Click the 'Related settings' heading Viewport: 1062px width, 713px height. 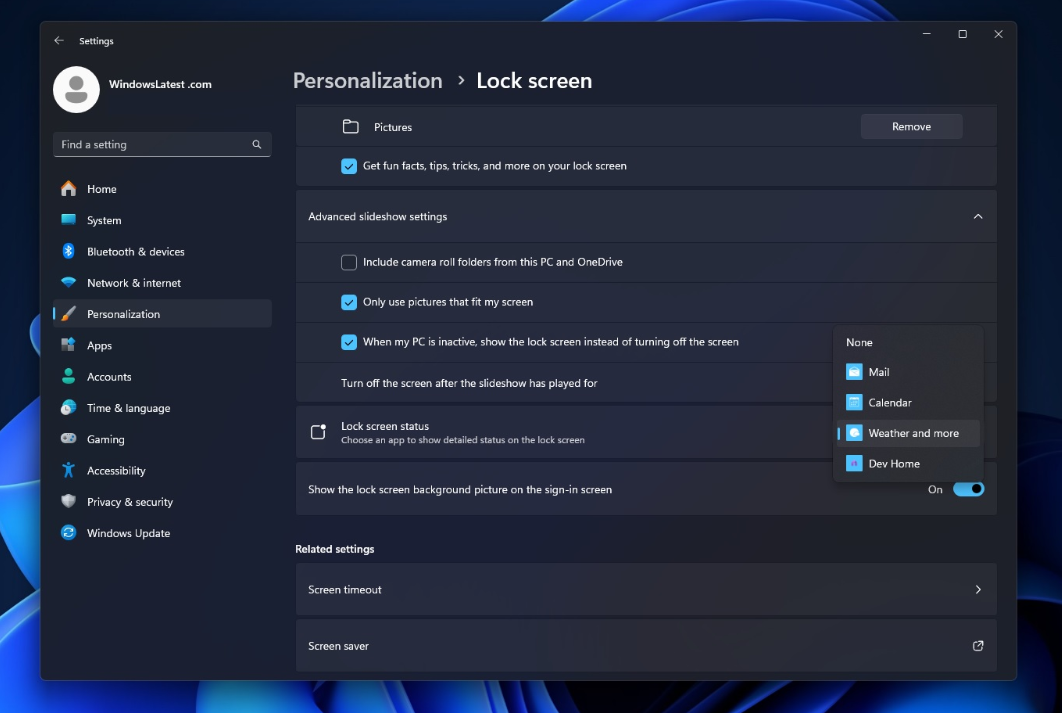335,549
